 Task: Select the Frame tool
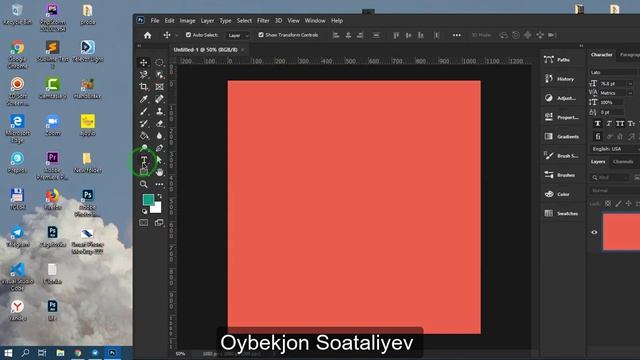159,87
